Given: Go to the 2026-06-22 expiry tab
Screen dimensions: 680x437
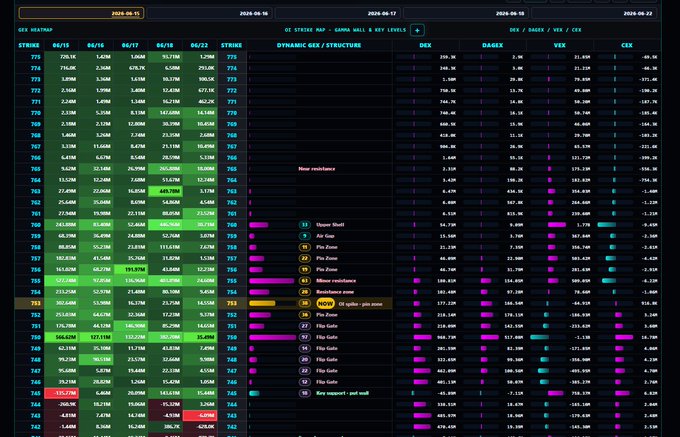Looking at the screenshot, I should pos(594,13).
